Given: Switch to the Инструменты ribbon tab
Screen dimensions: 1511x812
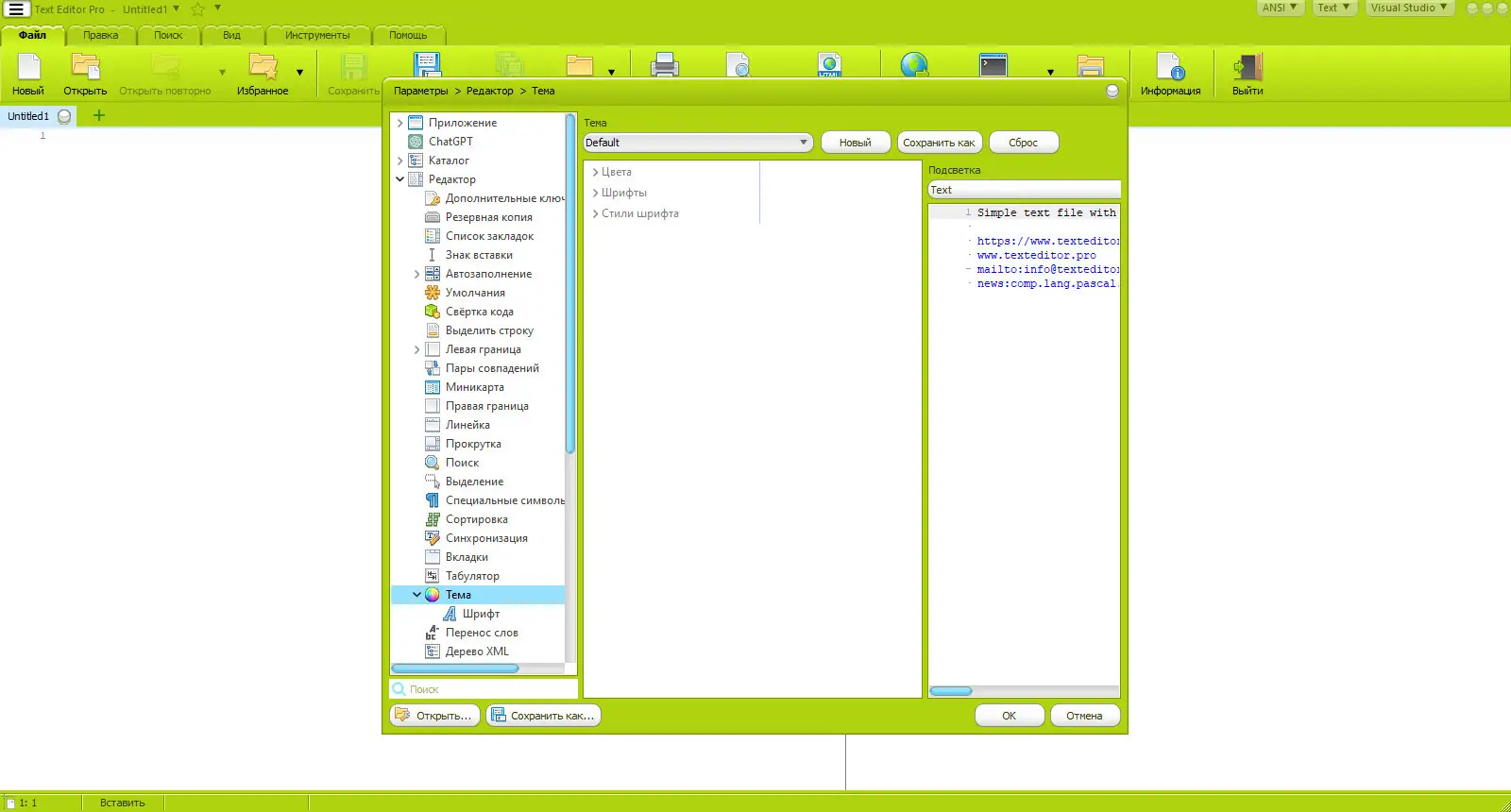Looking at the screenshot, I should click(x=317, y=36).
